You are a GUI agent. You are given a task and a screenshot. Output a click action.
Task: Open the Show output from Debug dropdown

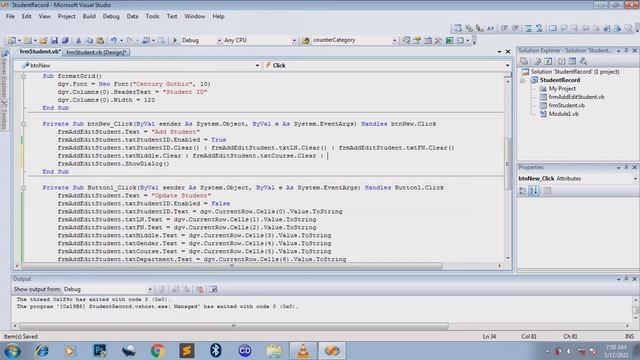[x=150, y=289]
